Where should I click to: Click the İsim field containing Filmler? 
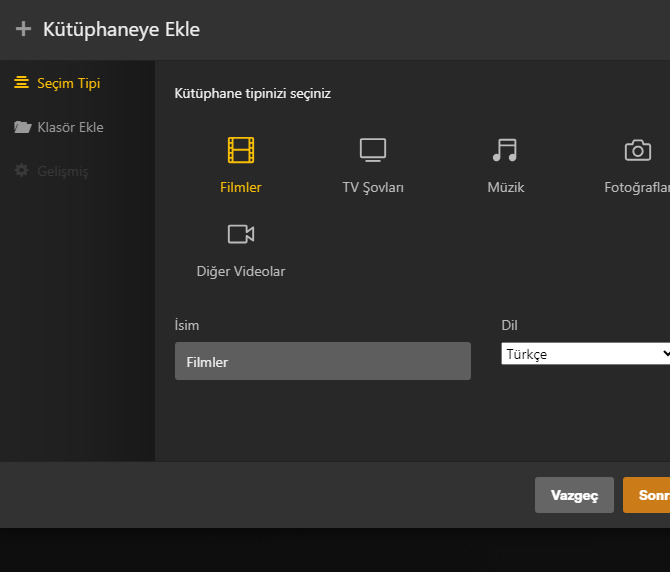tap(323, 361)
